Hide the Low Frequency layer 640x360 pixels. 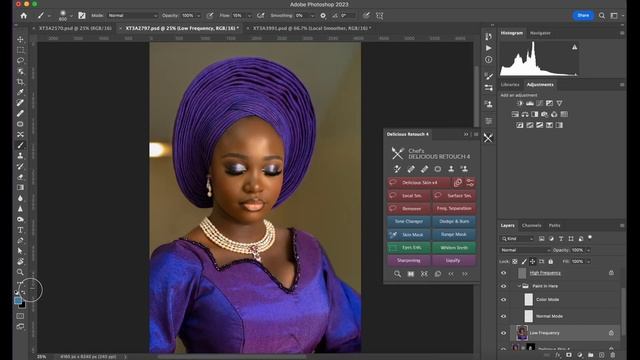503,333
